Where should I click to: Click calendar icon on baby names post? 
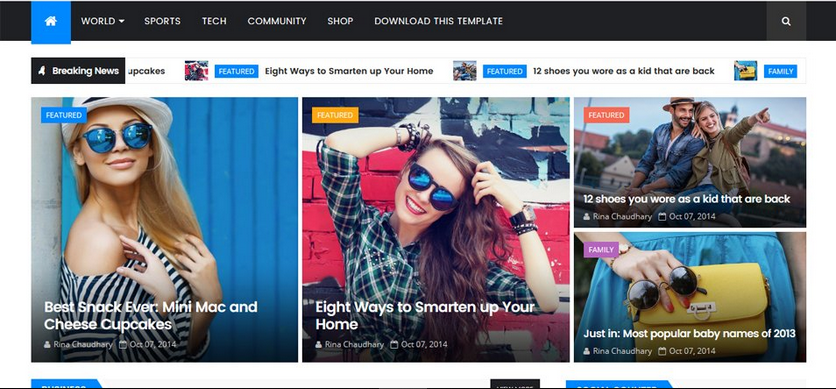click(662, 351)
